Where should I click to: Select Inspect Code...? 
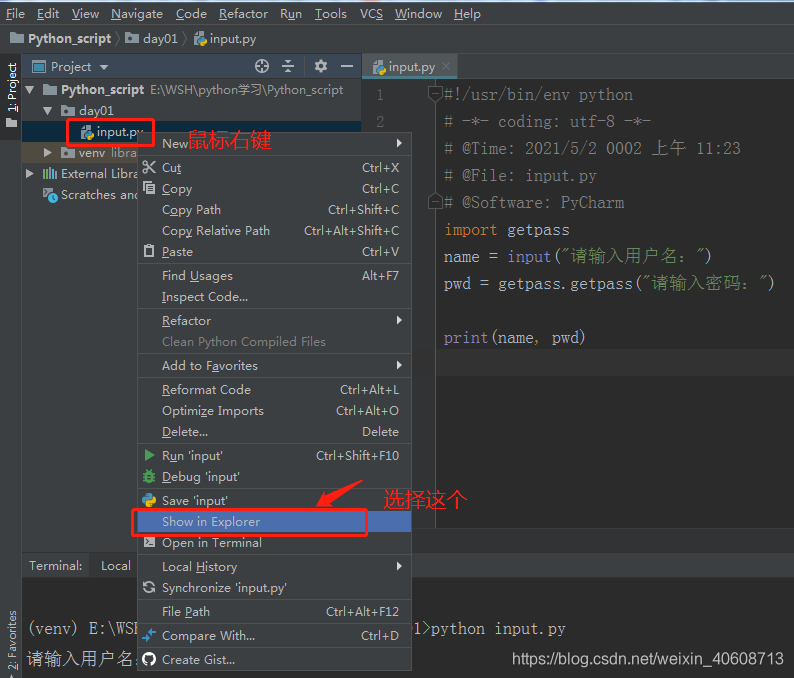point(274,297)
